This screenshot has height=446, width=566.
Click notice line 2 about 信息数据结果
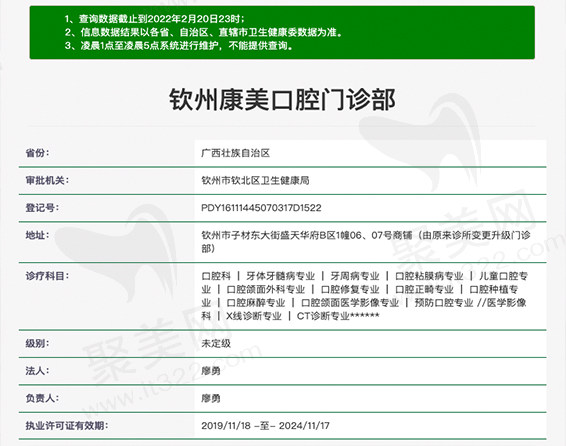[204, 32]
